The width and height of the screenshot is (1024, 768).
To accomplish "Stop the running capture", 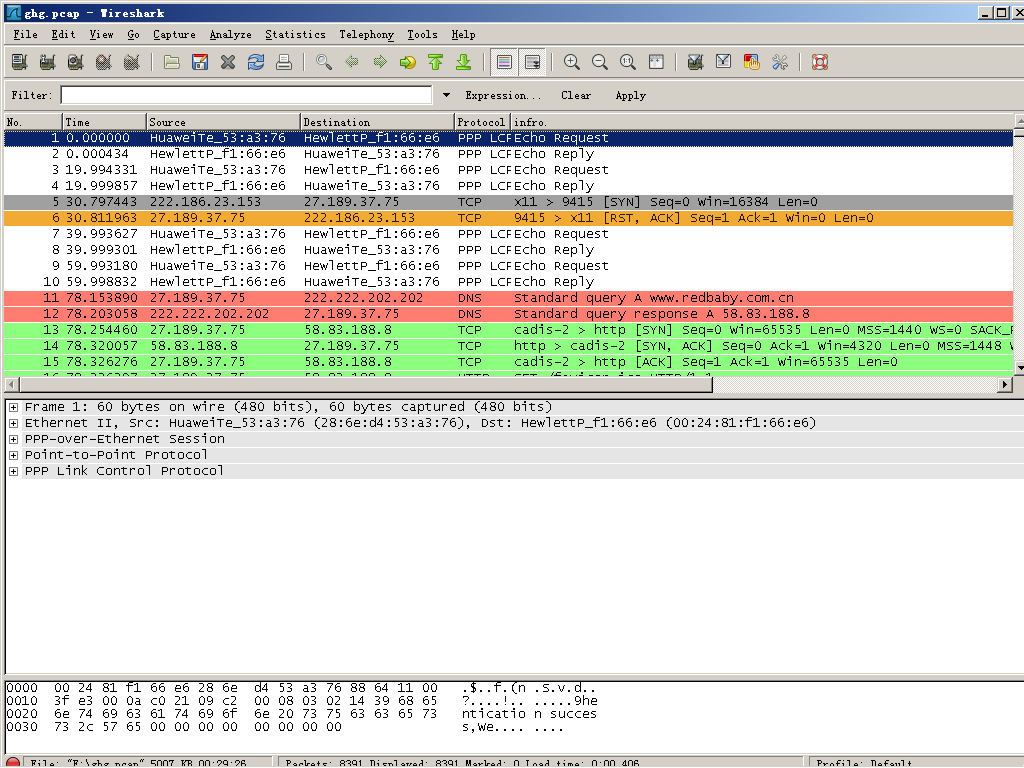I will coord(103,62).
